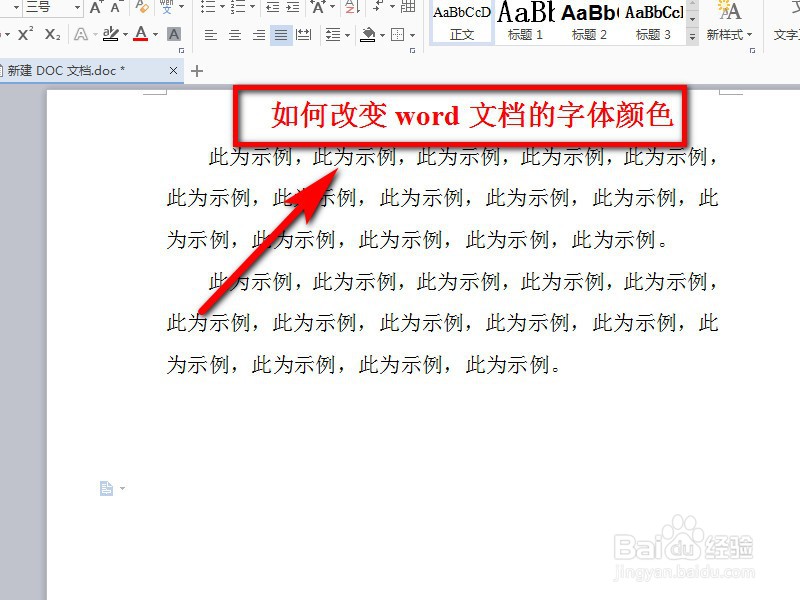
Task: Select the Clear Formatting eraser icon
Action: 140,8
